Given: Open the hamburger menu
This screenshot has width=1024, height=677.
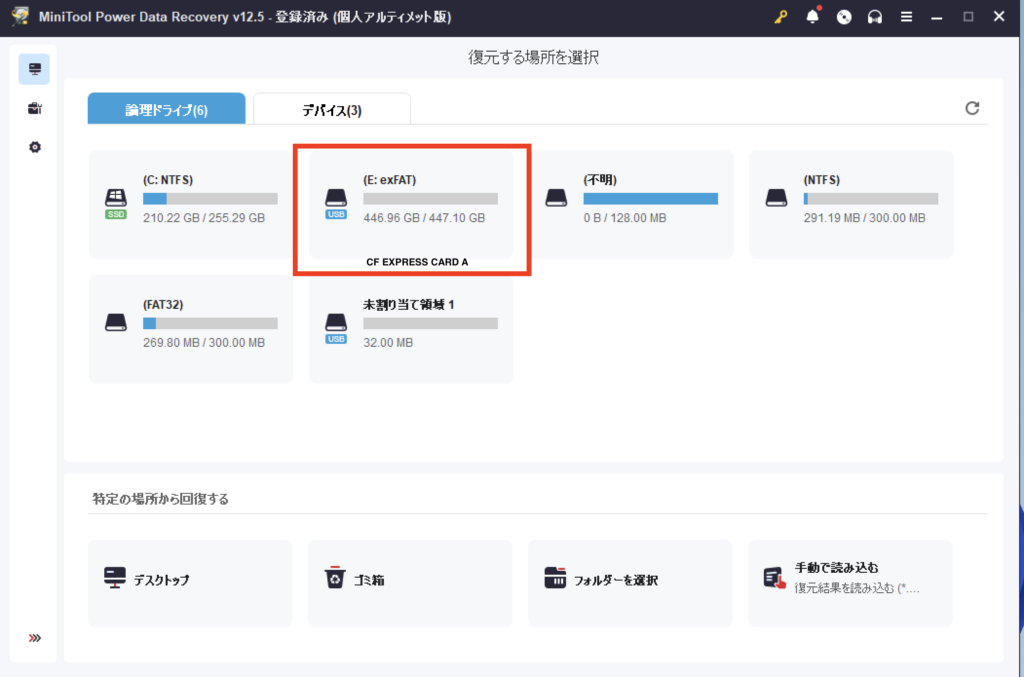Looking at the screenshot, I should [906, 17].
